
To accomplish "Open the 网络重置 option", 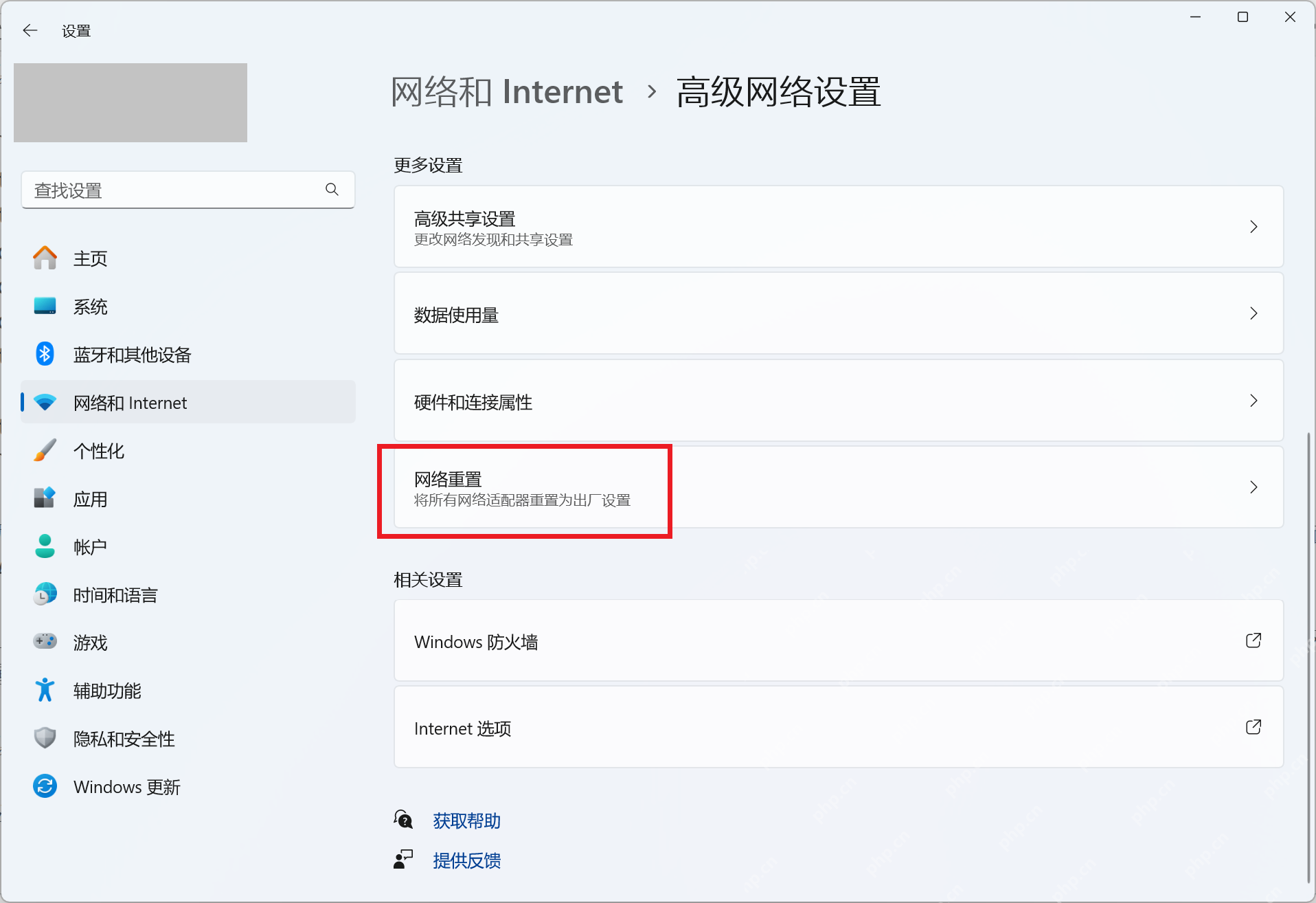I will coord(839,487).
